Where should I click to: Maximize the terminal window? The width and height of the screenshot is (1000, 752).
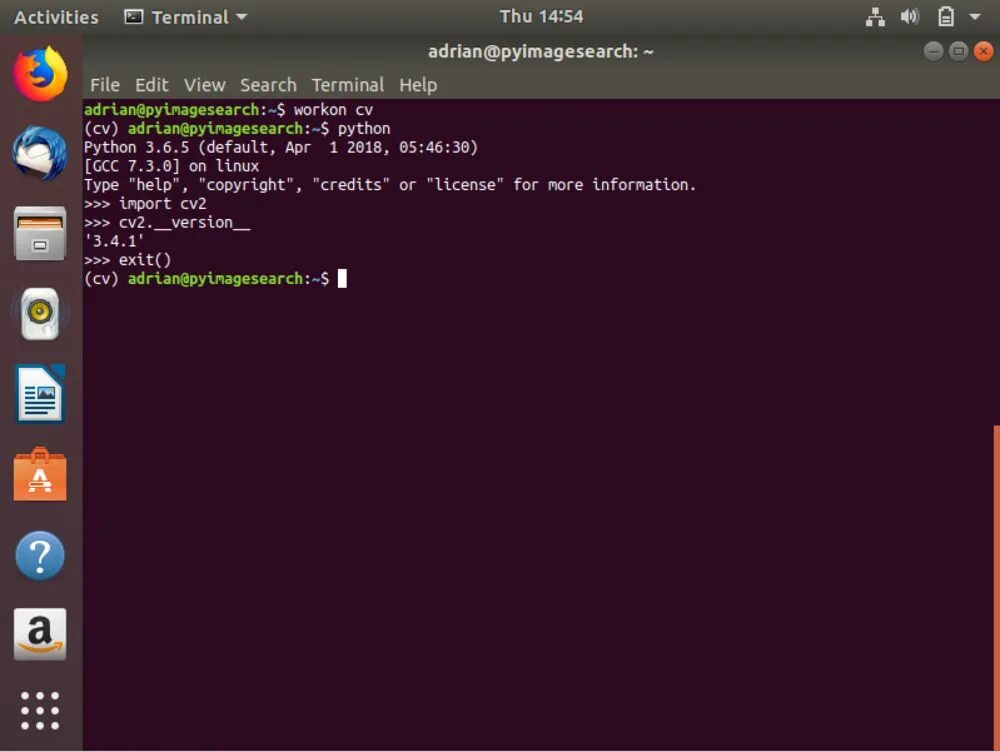point(958,51)
